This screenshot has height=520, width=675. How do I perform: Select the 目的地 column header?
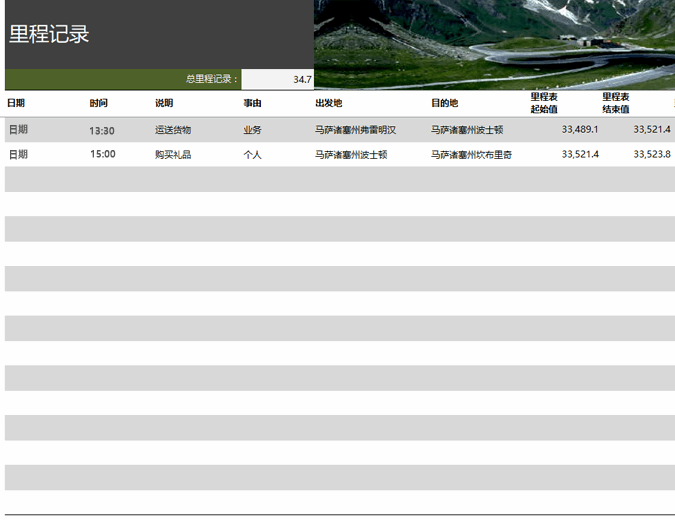coord(445,103)
